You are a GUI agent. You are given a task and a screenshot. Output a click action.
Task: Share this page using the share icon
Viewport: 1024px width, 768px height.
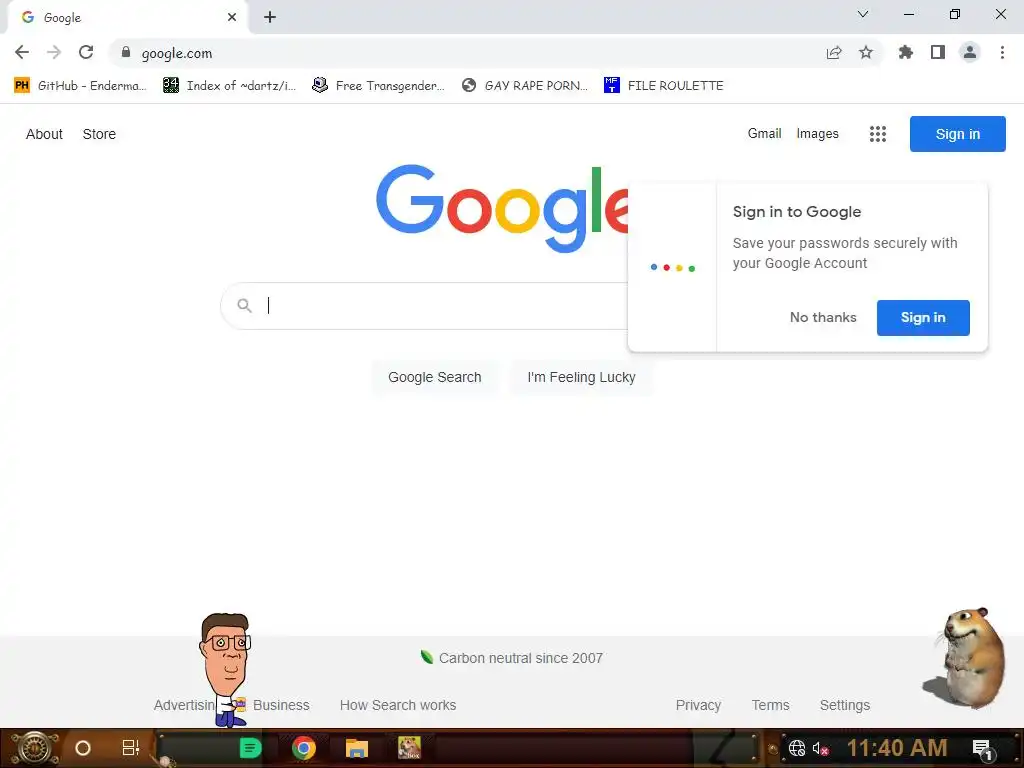[x=834, y=52]
